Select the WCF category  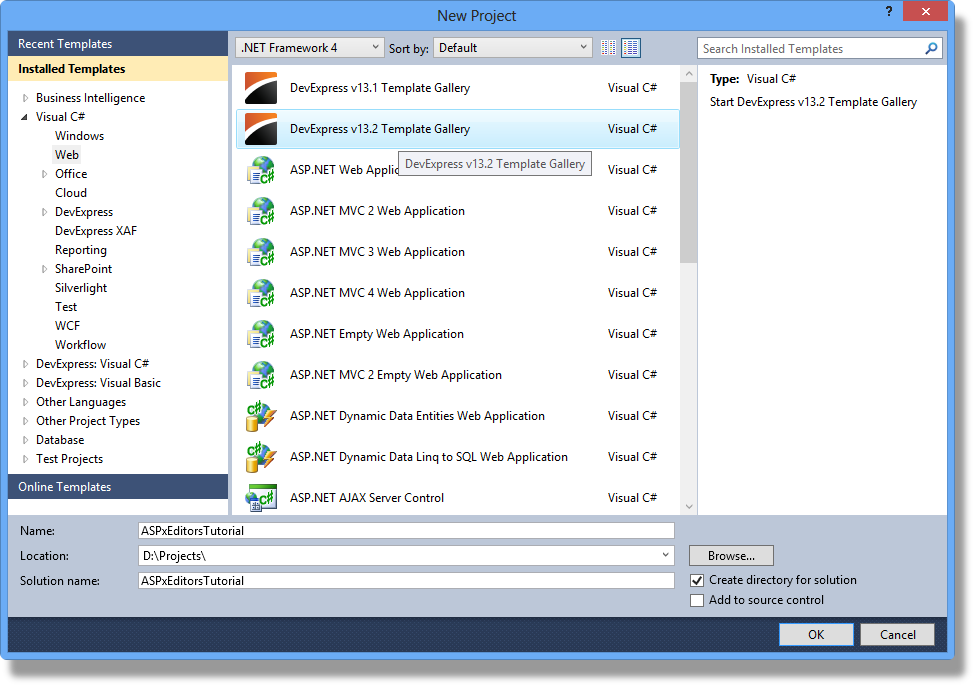tap(67, 326)
